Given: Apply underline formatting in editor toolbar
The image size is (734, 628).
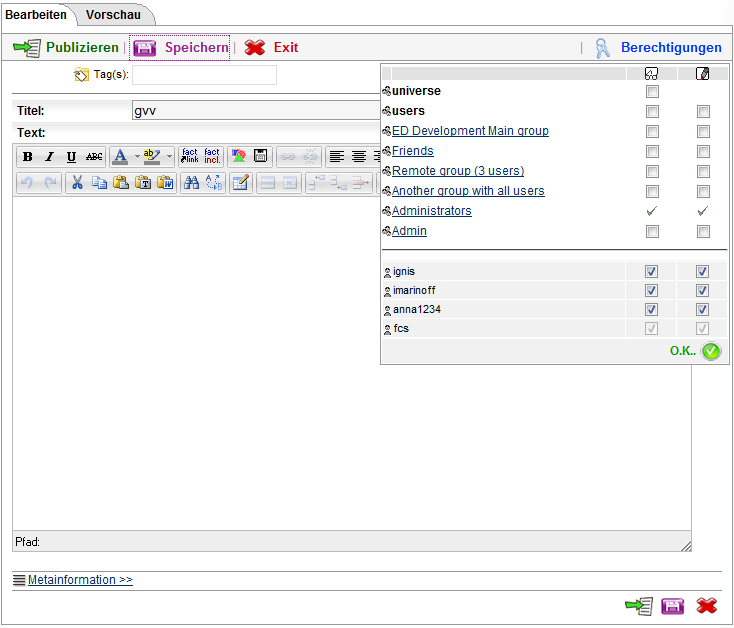Looking at the screenshot, I should tap(71, 157).
